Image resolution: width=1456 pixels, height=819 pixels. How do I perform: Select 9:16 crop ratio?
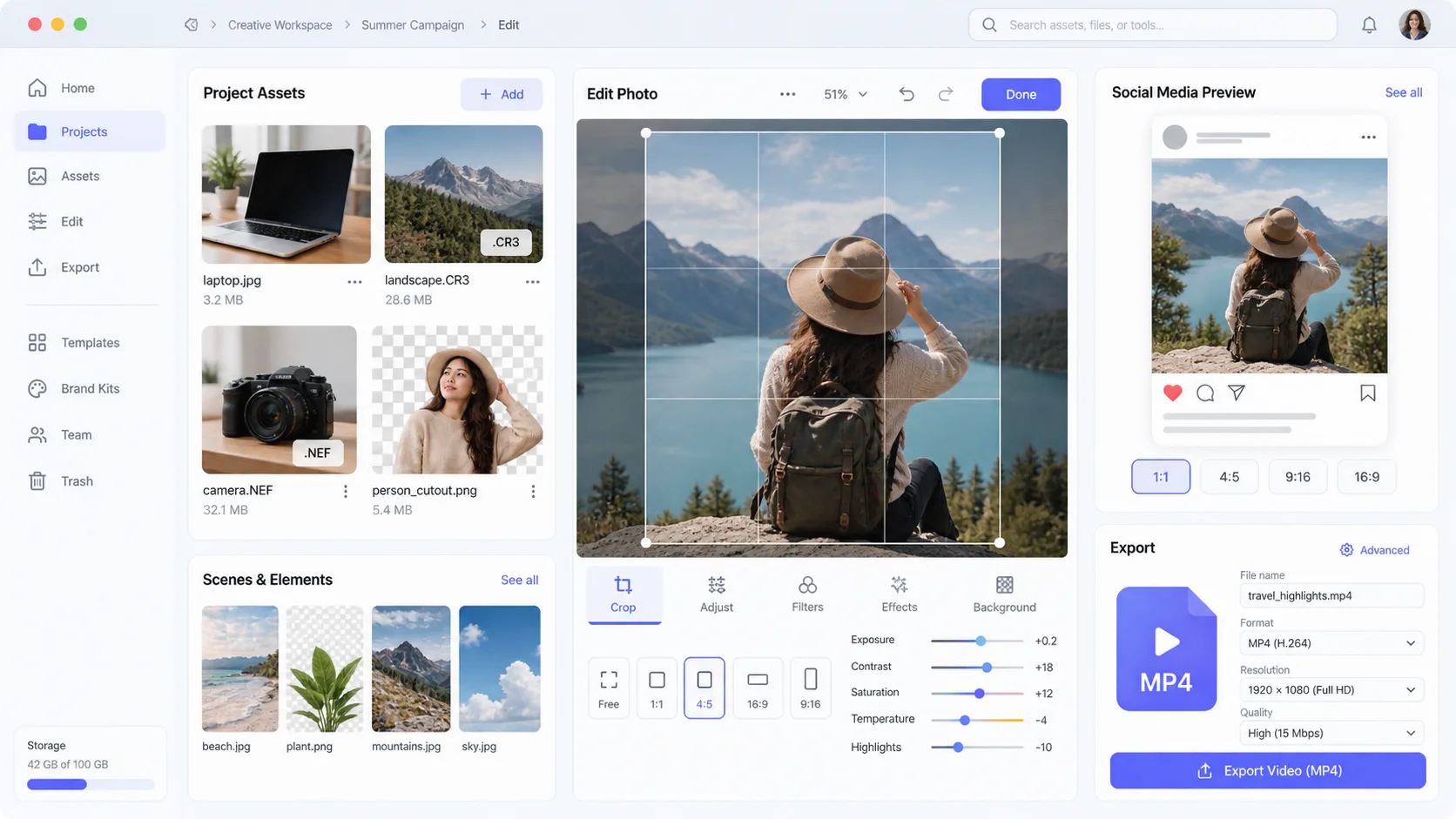point(811,688)
